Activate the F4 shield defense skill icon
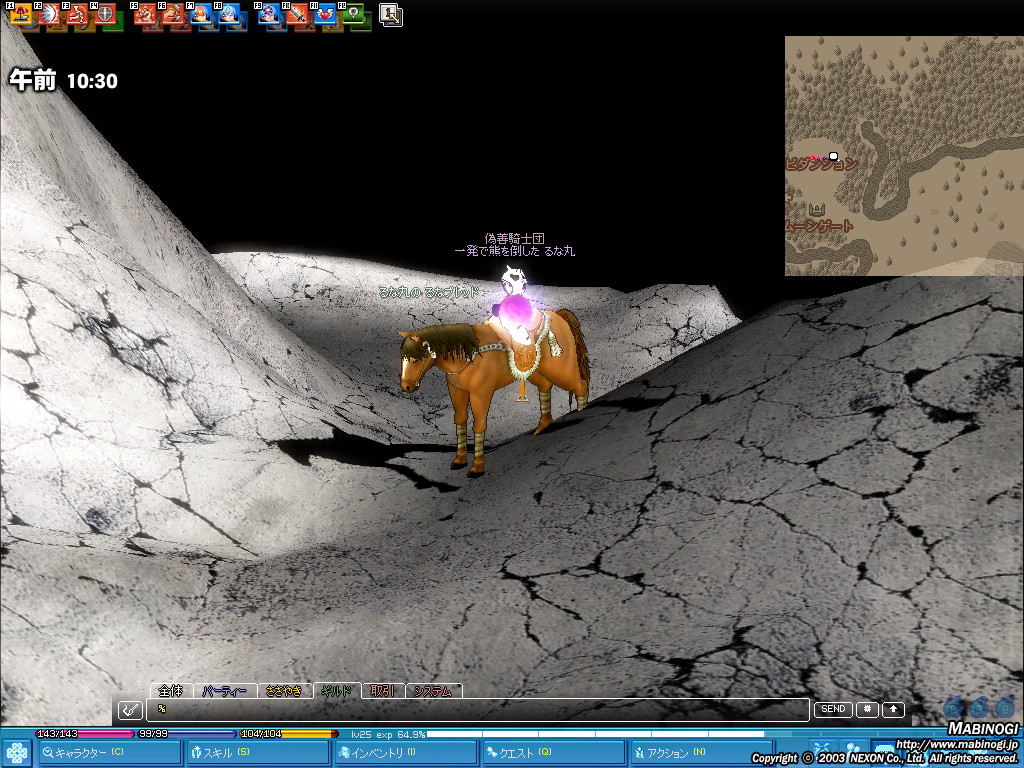The image size is (1024, 768). [x=104, y=15]
